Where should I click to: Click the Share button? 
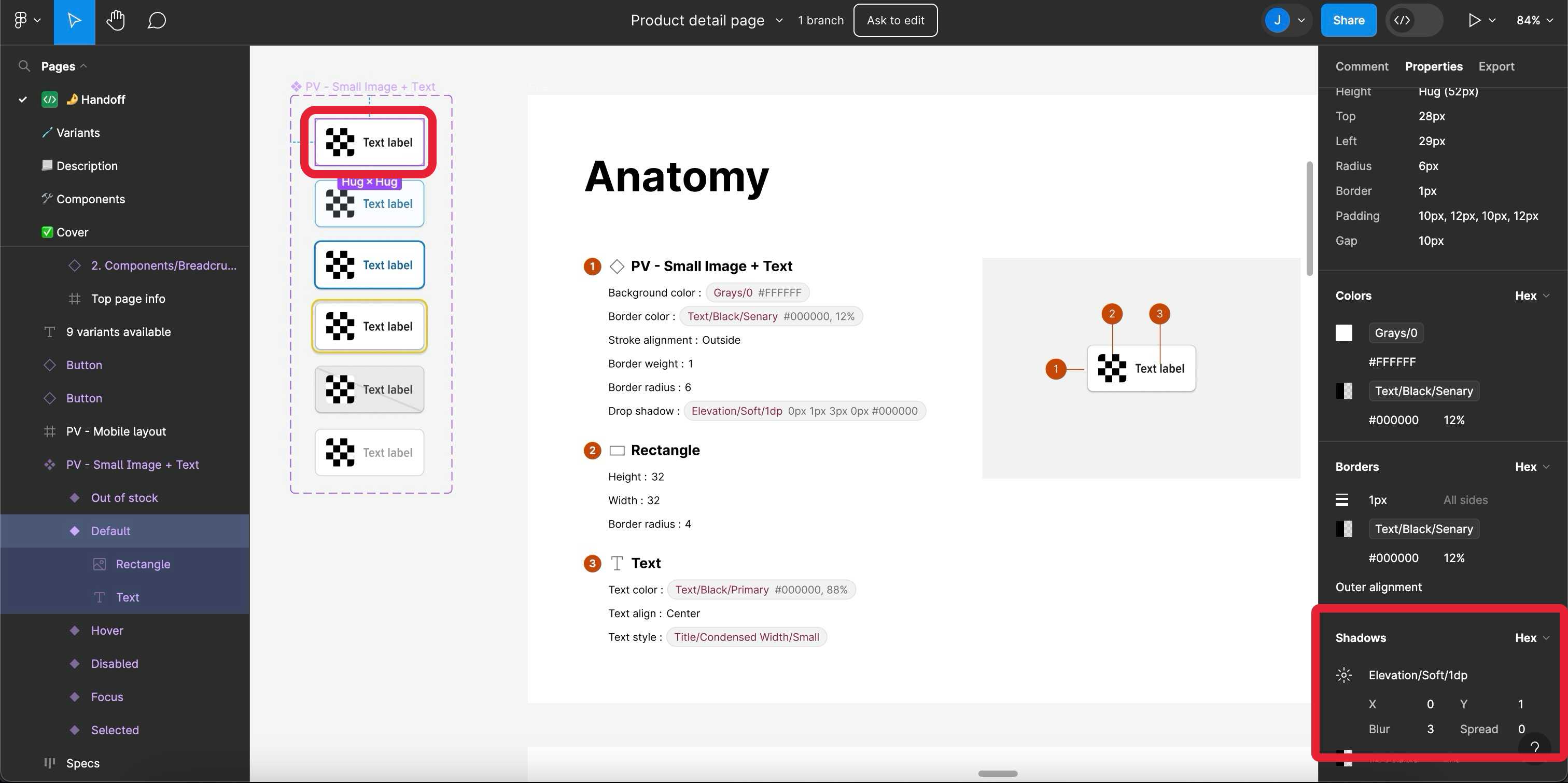click(x=1348, y=20)
